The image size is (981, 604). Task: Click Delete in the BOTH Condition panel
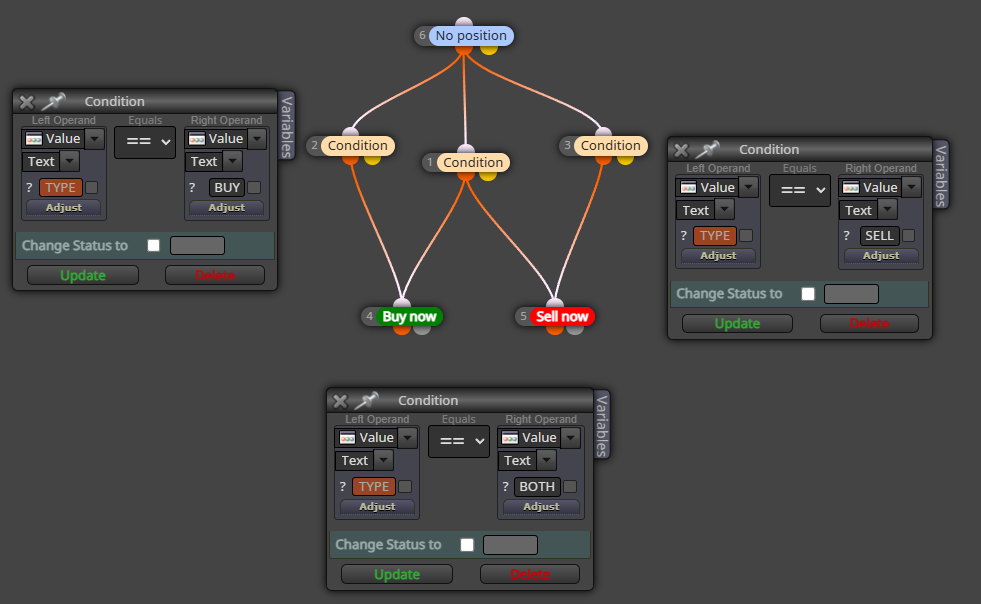point(529,575)
